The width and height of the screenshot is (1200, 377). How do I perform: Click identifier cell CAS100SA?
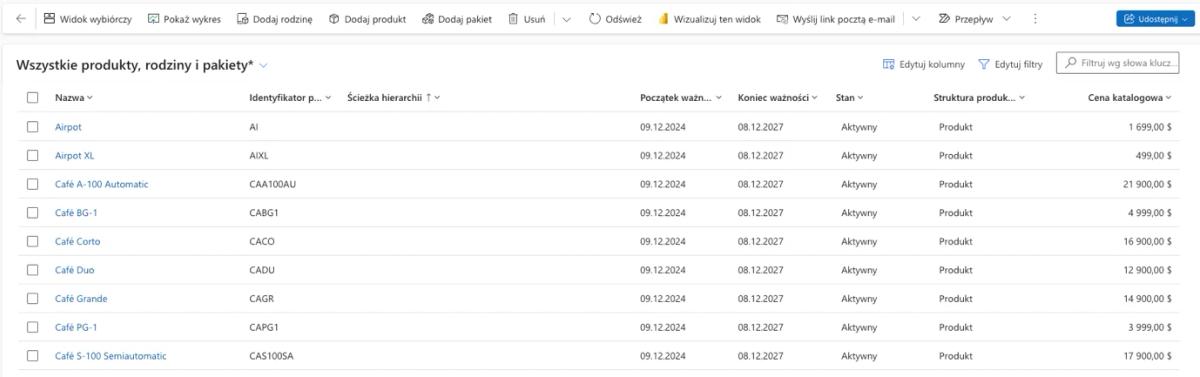click(x=272, y=356)
